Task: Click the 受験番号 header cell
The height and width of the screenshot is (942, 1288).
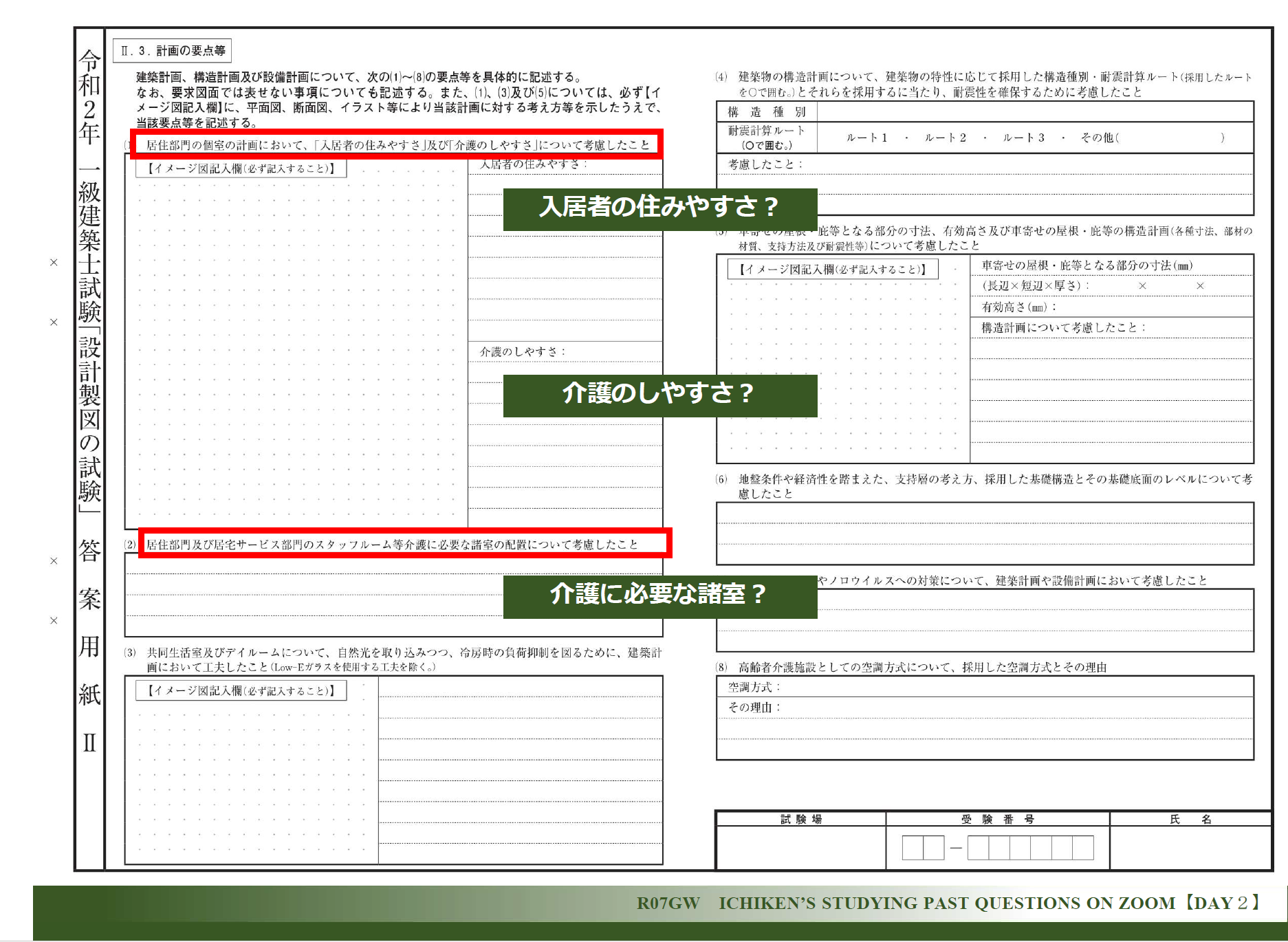Action: (x=998, y=819)
